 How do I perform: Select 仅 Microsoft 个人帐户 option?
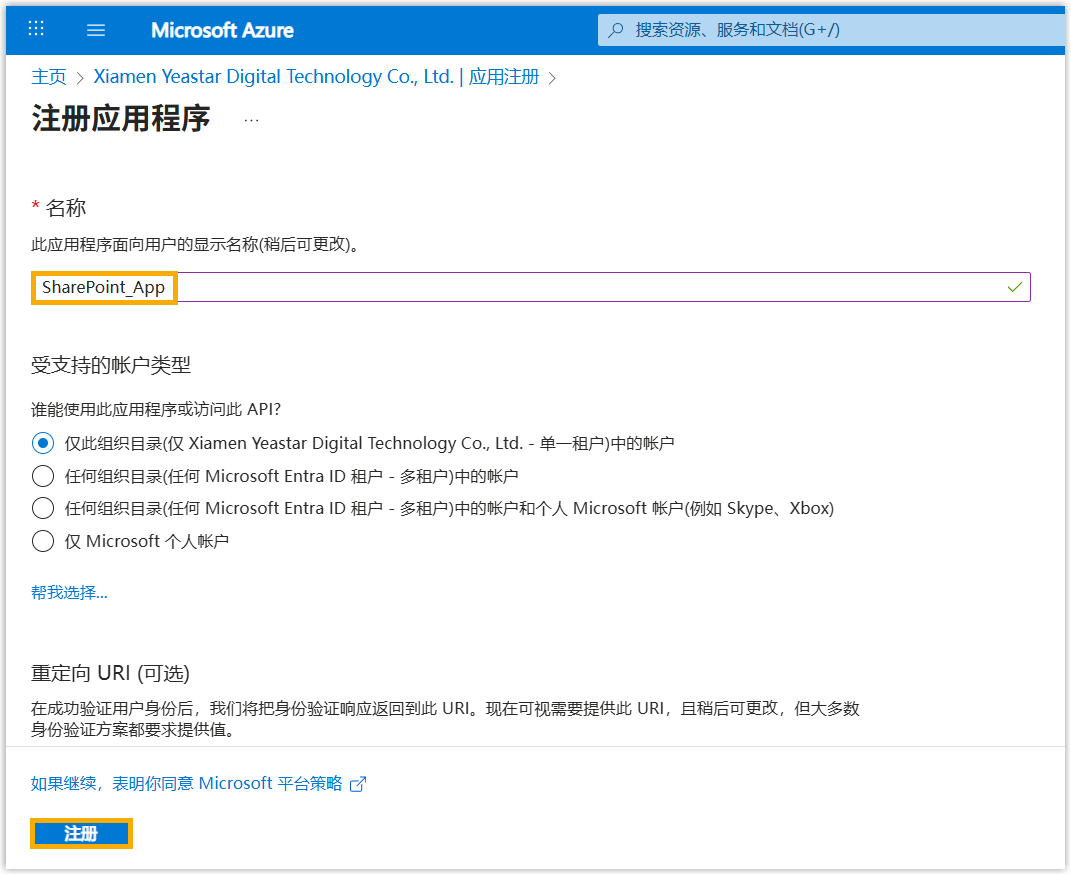[x=43, y=541]
